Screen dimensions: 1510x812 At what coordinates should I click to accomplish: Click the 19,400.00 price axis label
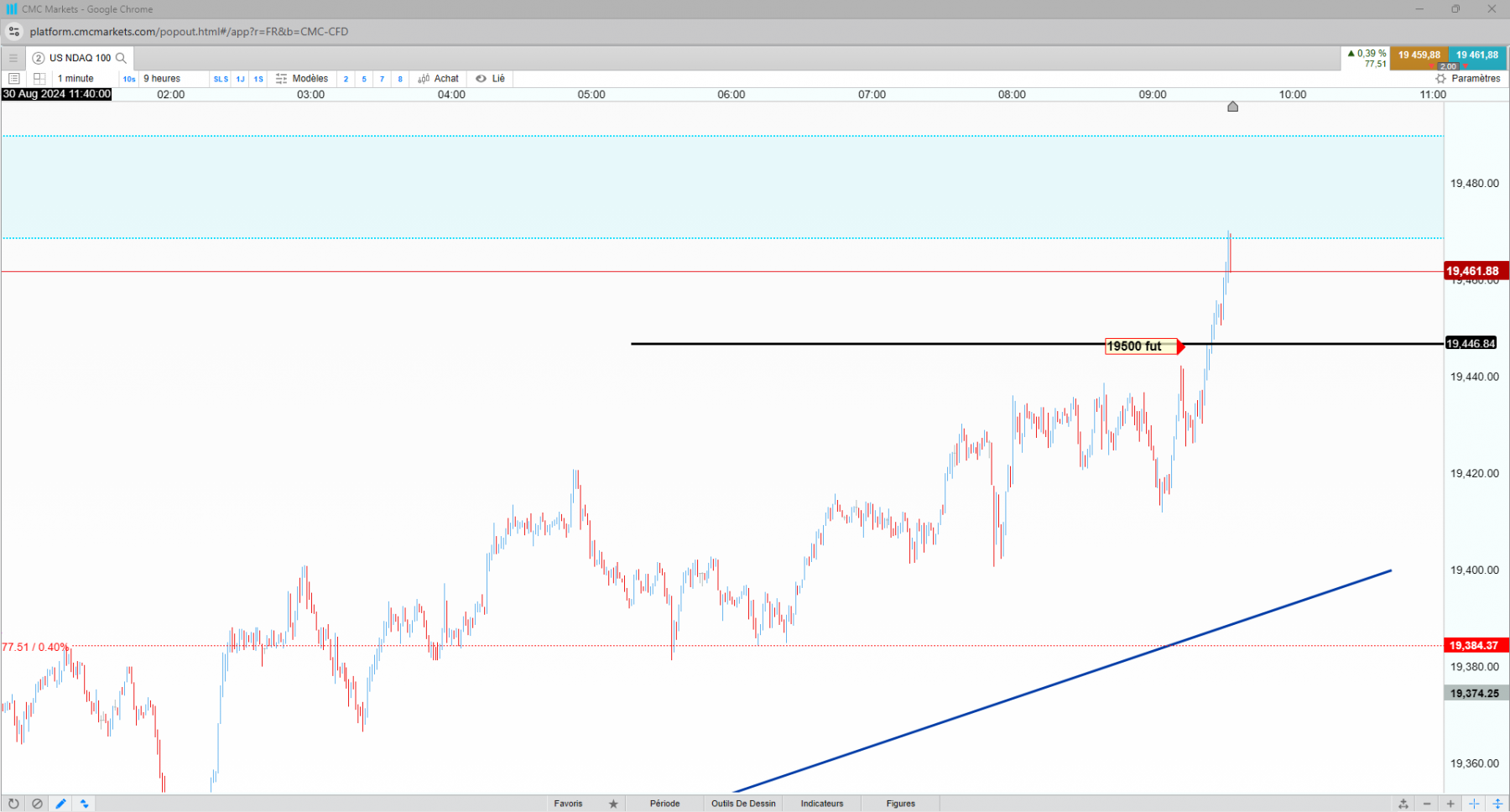coord(1474,570)
